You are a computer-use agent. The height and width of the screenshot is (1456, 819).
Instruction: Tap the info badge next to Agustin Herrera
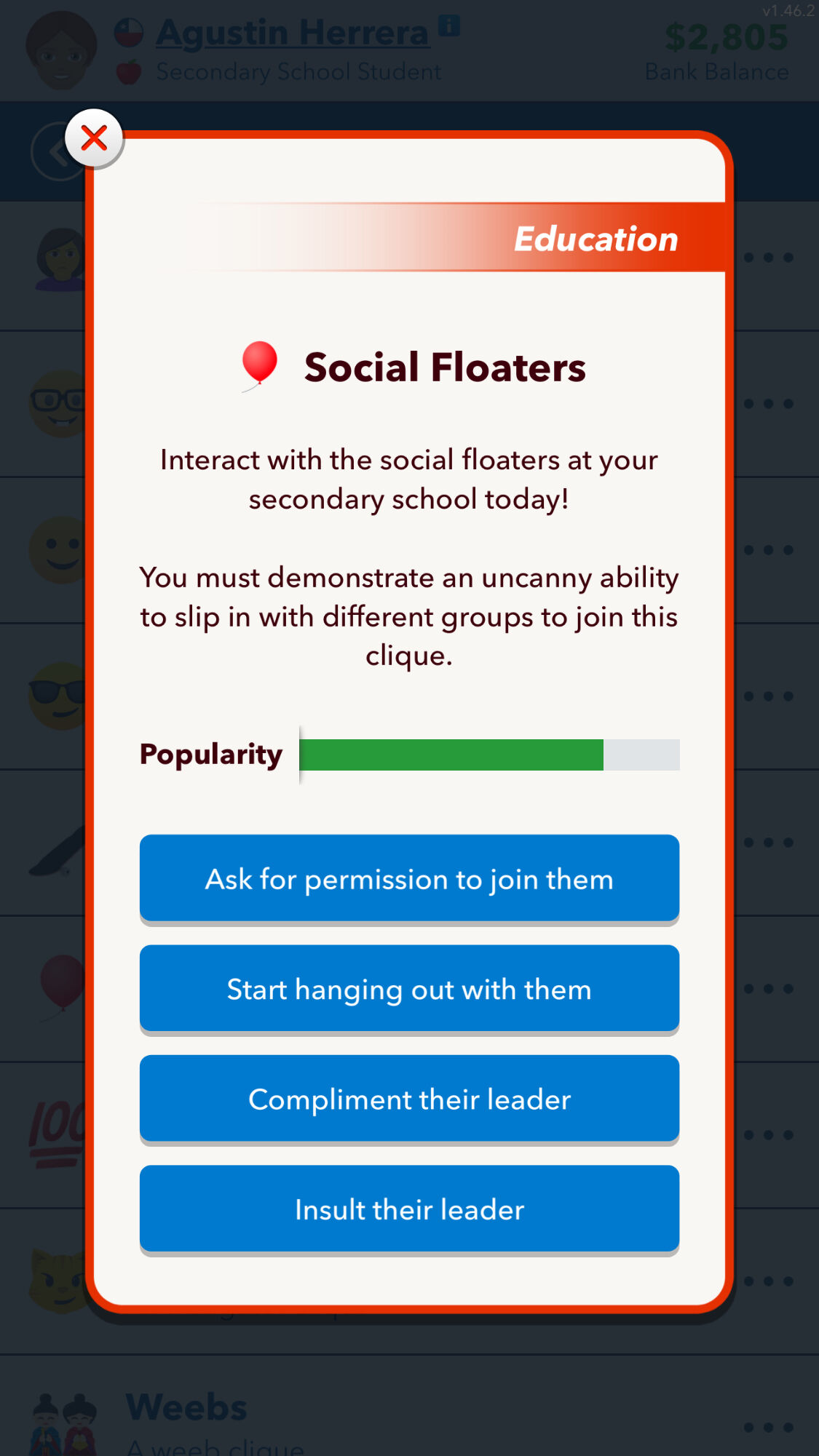[x=449, y=25]
